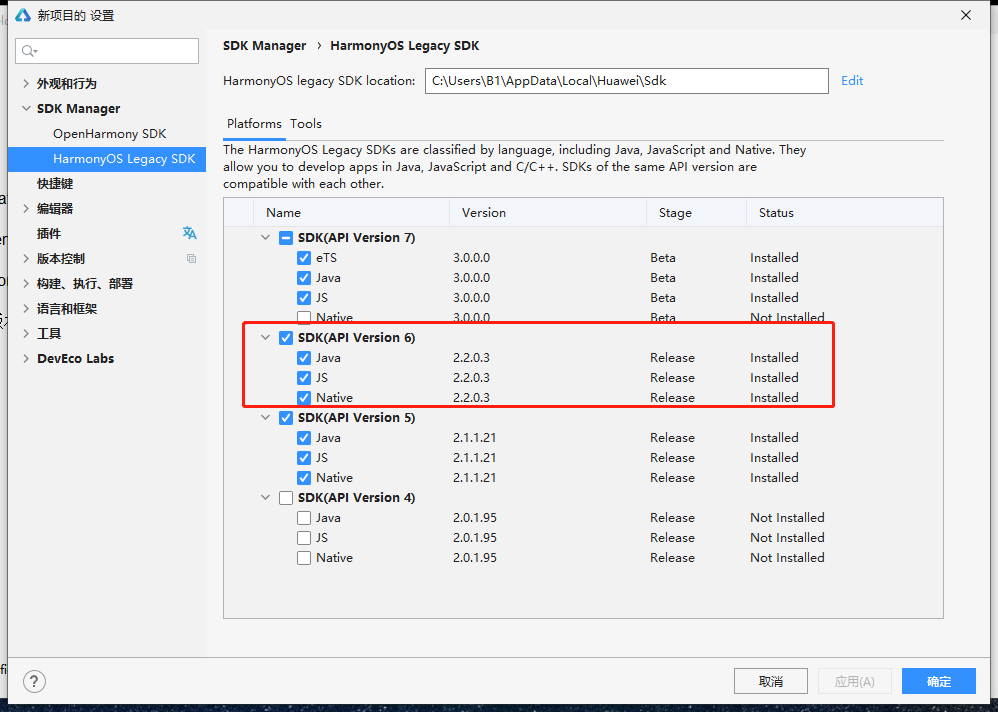Expand 版本控制 settings category
This screenshot has width=998, height=712.
[x=26, y=258]
